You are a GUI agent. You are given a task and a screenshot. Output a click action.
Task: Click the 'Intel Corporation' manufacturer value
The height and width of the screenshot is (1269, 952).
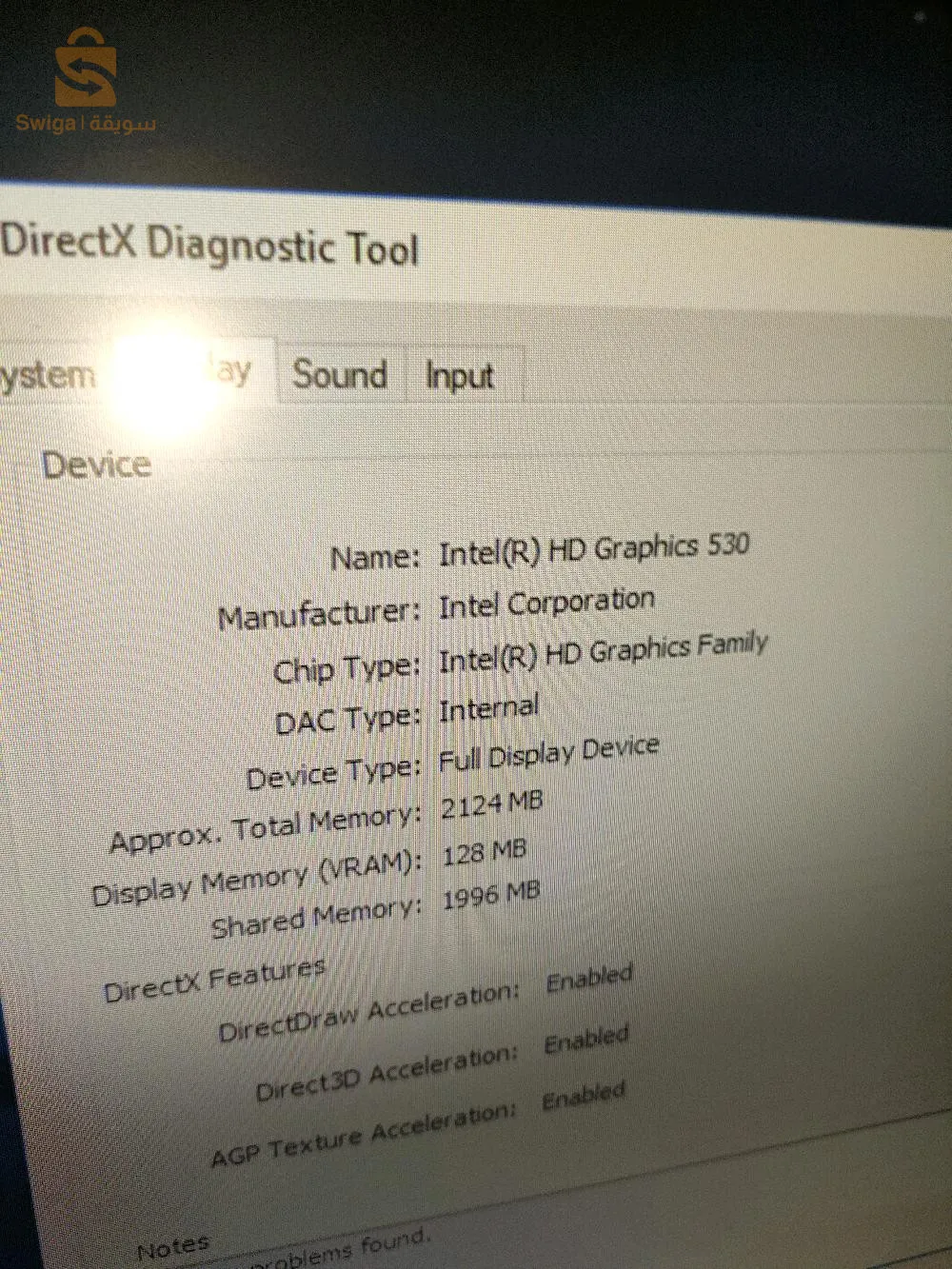546,604
